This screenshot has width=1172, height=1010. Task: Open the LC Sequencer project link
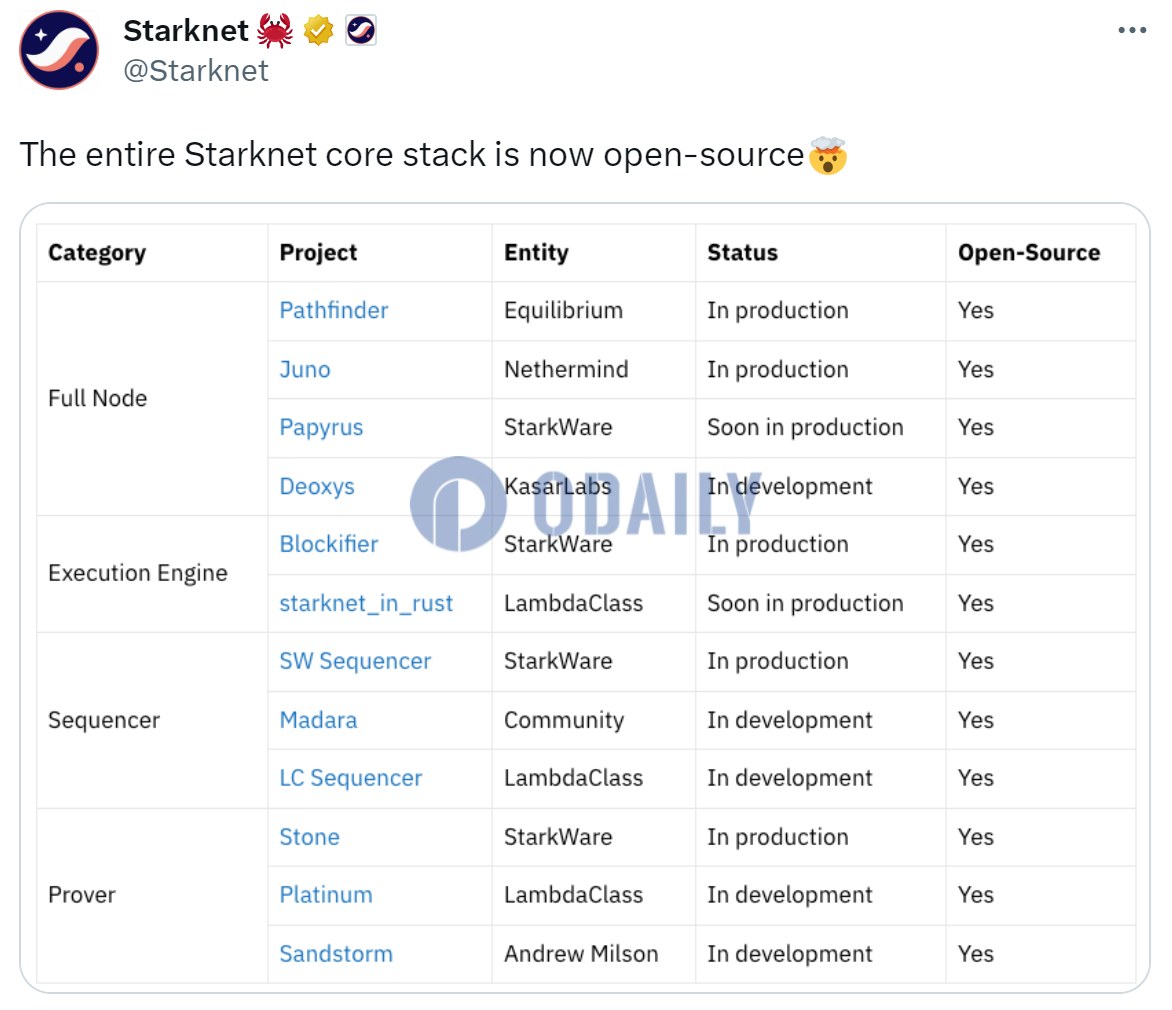351,778
